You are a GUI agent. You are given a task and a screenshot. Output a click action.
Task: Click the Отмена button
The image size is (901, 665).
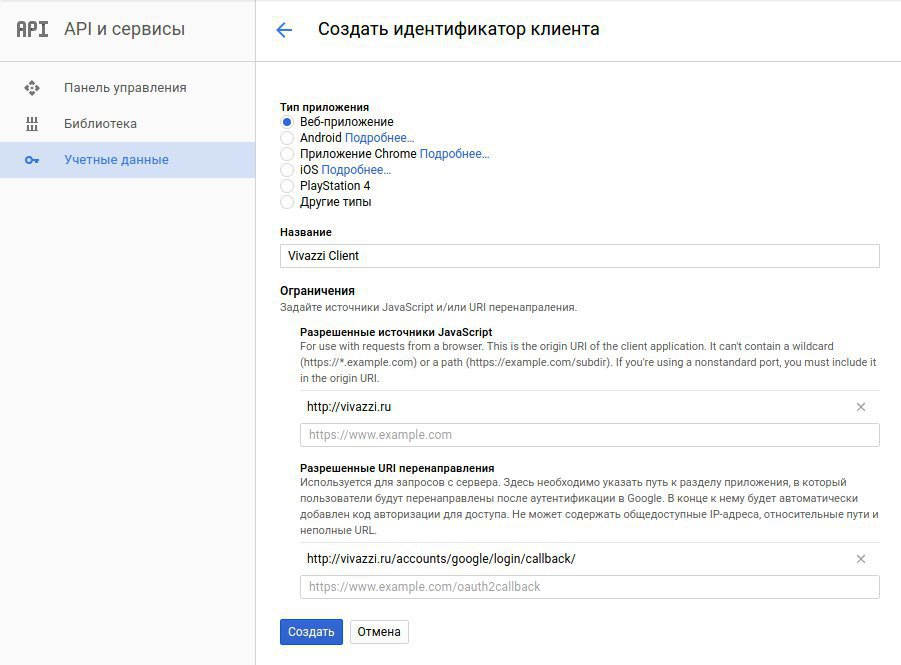coord(379,632)
